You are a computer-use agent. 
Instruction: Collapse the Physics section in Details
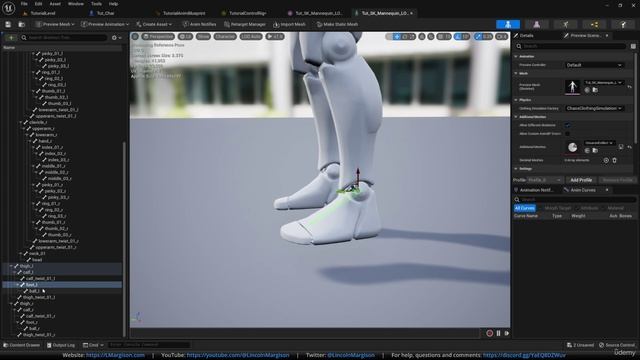pos(516,100)
